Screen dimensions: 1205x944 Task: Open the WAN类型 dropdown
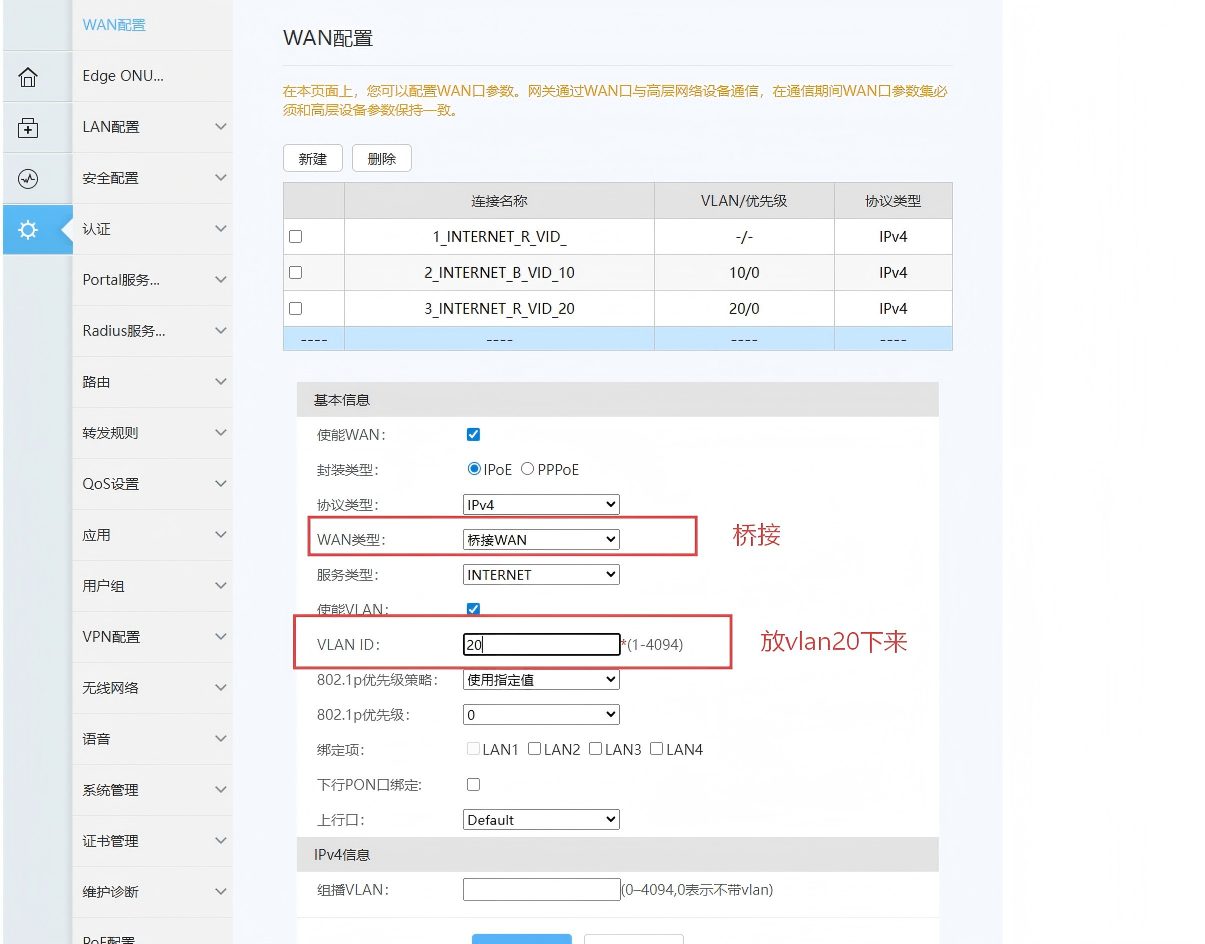coord(541,540)
